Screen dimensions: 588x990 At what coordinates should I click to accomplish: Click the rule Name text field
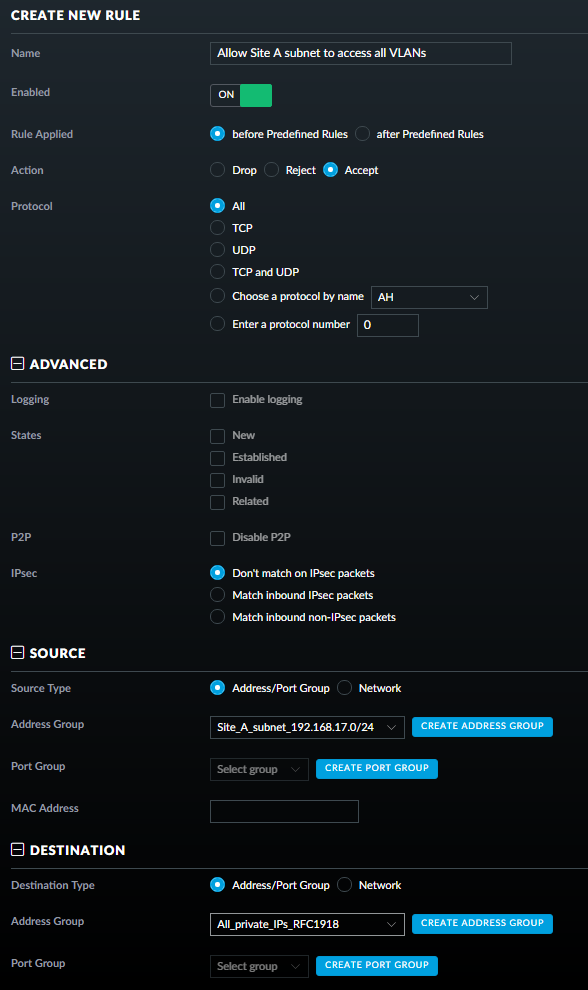click(361, 54)
